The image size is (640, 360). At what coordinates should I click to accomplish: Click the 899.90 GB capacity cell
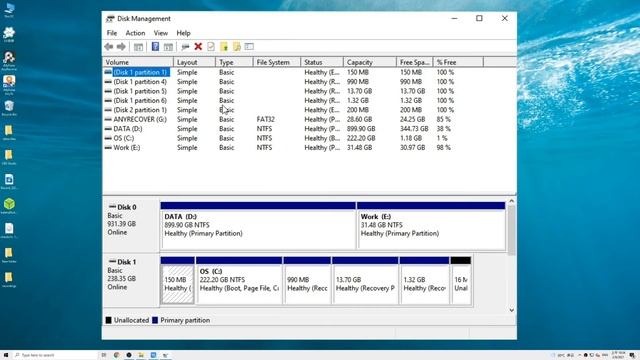(361, 129)
